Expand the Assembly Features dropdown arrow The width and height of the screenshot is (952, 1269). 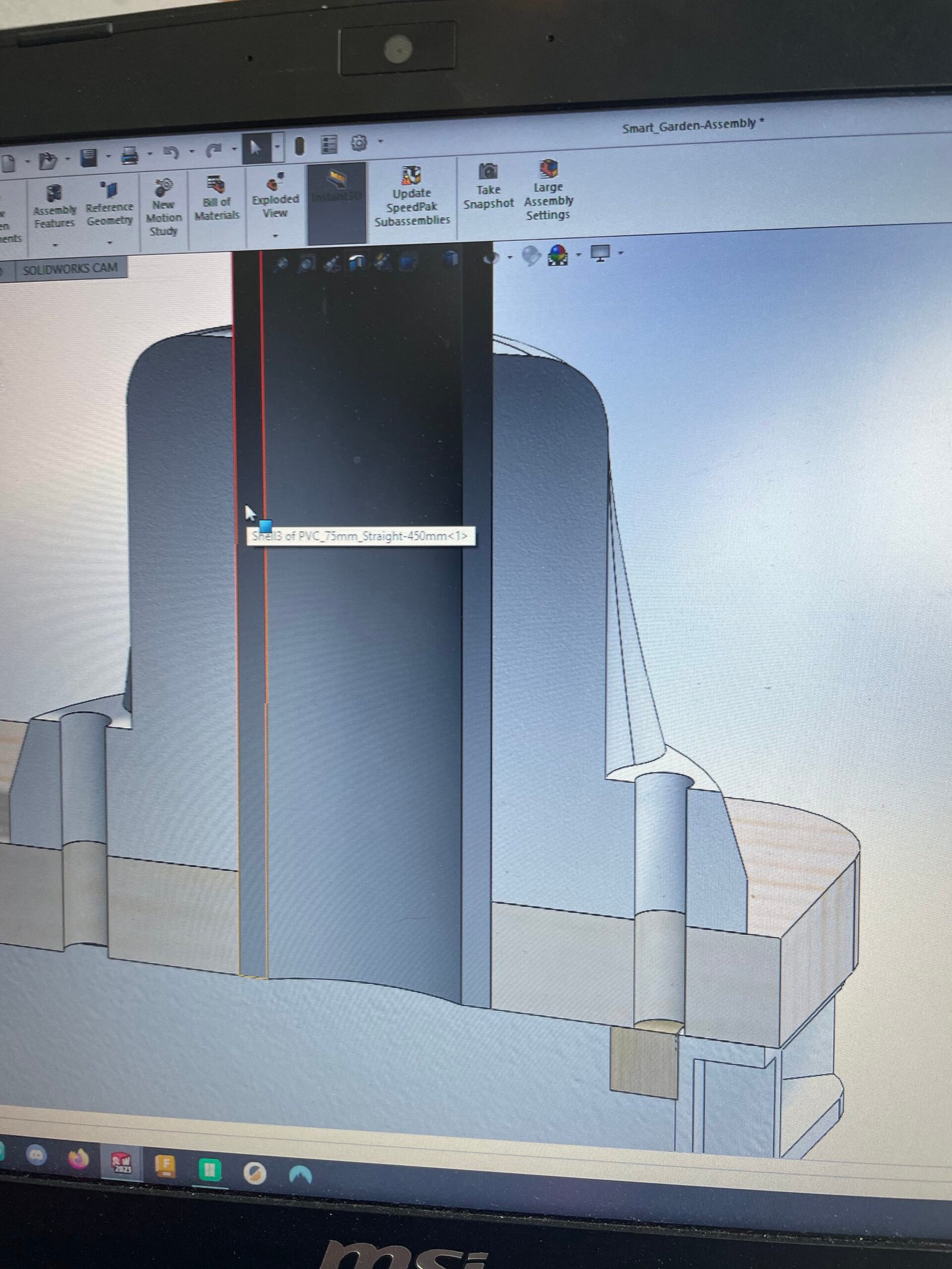point(55,245)
